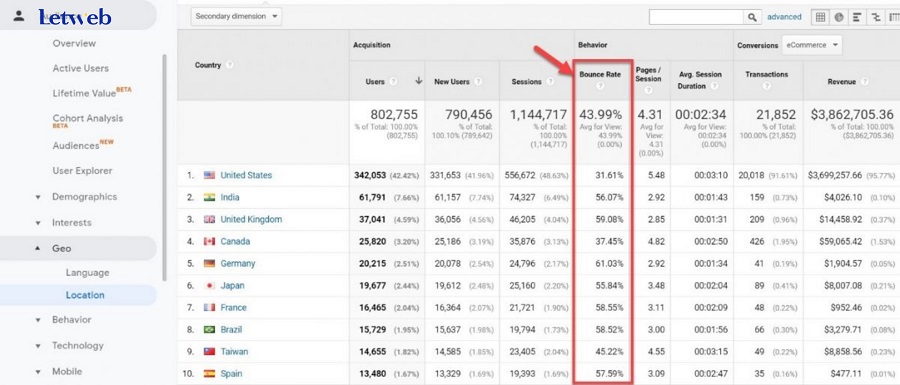Open the eCommerce conversions dropdown
The image size is (900, 385).
point(812,45)
